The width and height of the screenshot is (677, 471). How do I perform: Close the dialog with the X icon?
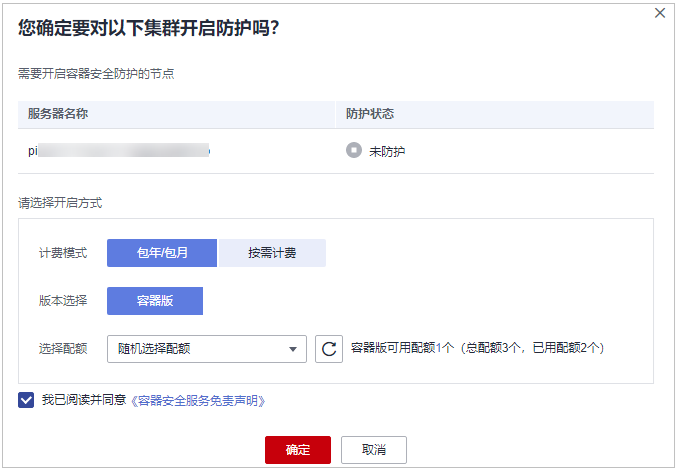[x=659, y=13]
